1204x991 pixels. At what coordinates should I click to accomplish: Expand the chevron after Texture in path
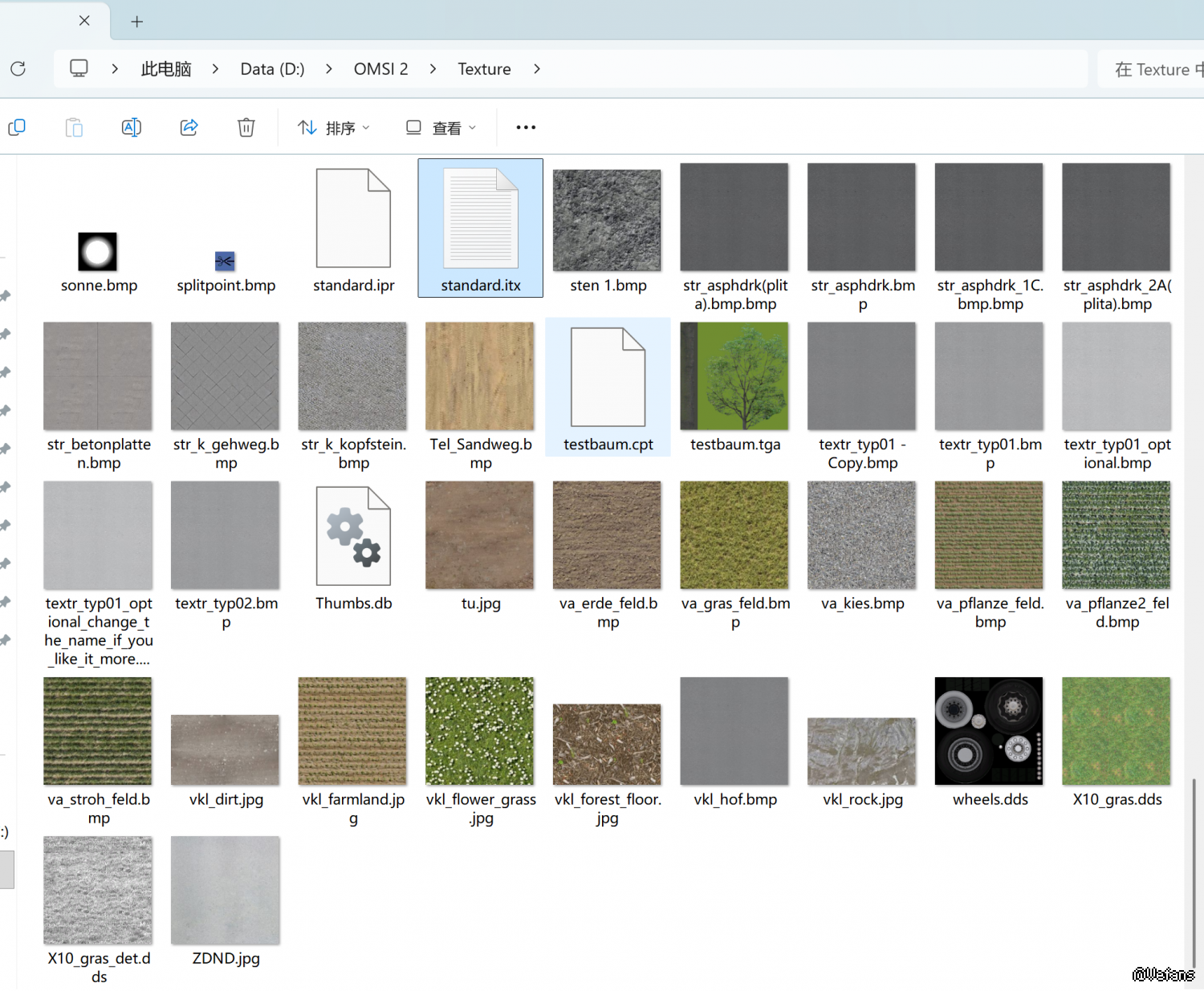click(x=537, y=69)
